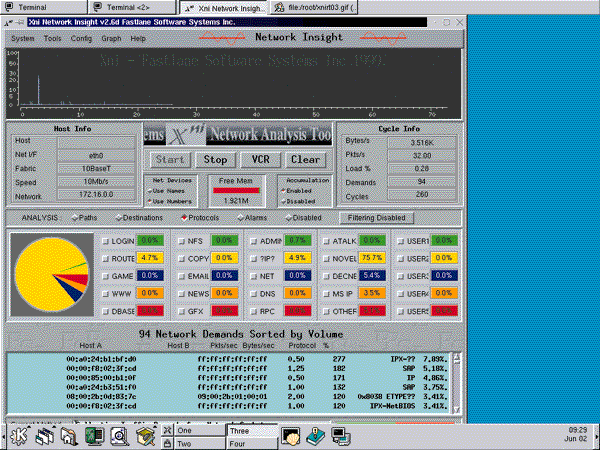The height and width of the screenshot is (450, 600).
Task: Open the Graph menu
Action: click(110, 39)
